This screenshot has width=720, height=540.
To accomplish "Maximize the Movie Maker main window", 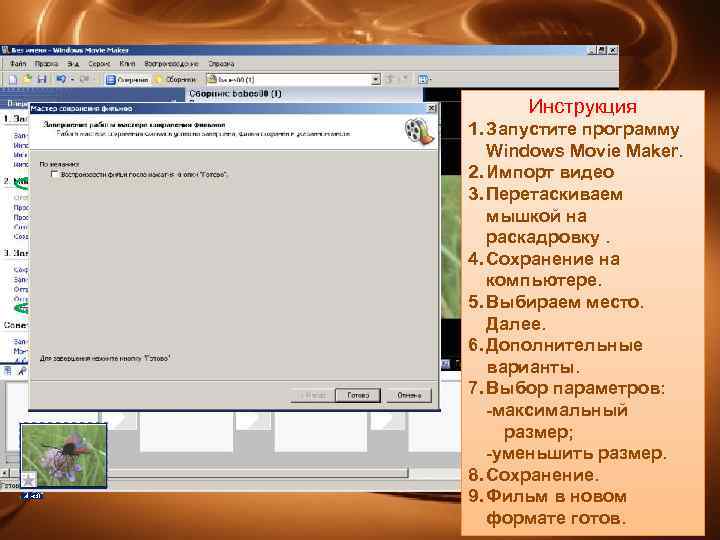I will click(x=602, y=50).
